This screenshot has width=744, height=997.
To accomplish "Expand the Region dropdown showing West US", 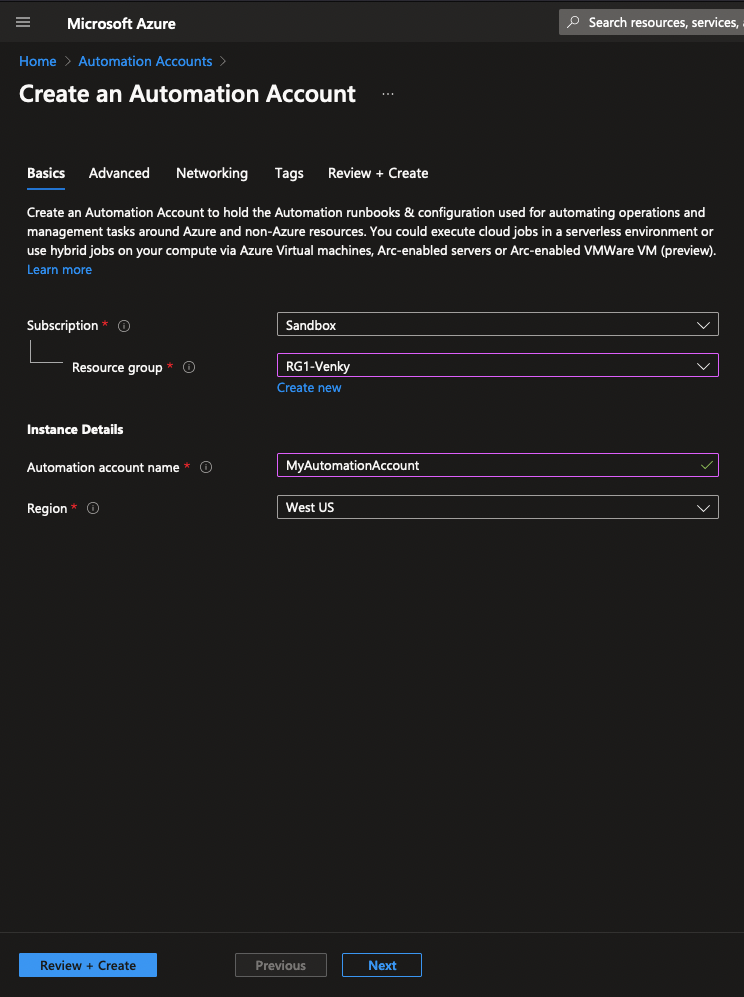I will (498, 507).
